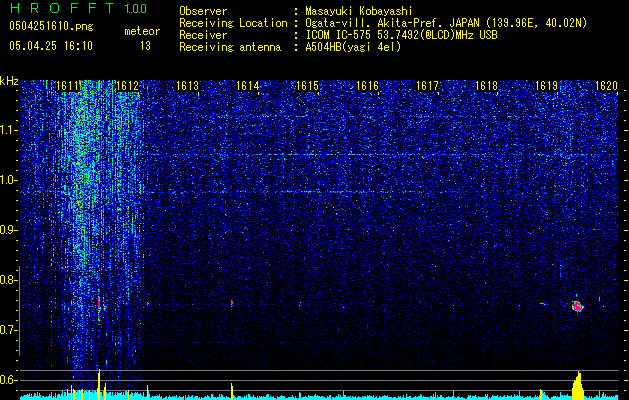The image size is (629, 400).
Task: Click the 0.8 kHz frequency label
Action: (x=9, y=280)
